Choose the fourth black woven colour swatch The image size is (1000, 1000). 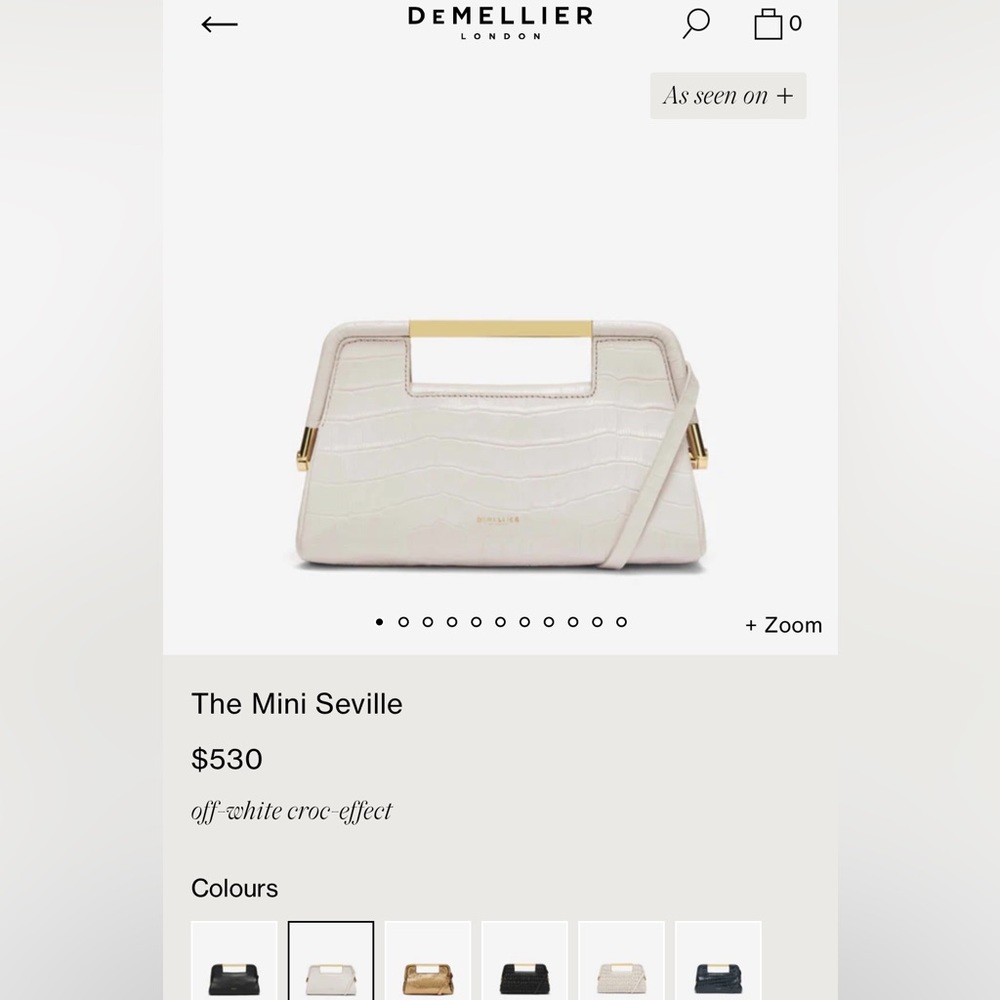pos(525,960)
